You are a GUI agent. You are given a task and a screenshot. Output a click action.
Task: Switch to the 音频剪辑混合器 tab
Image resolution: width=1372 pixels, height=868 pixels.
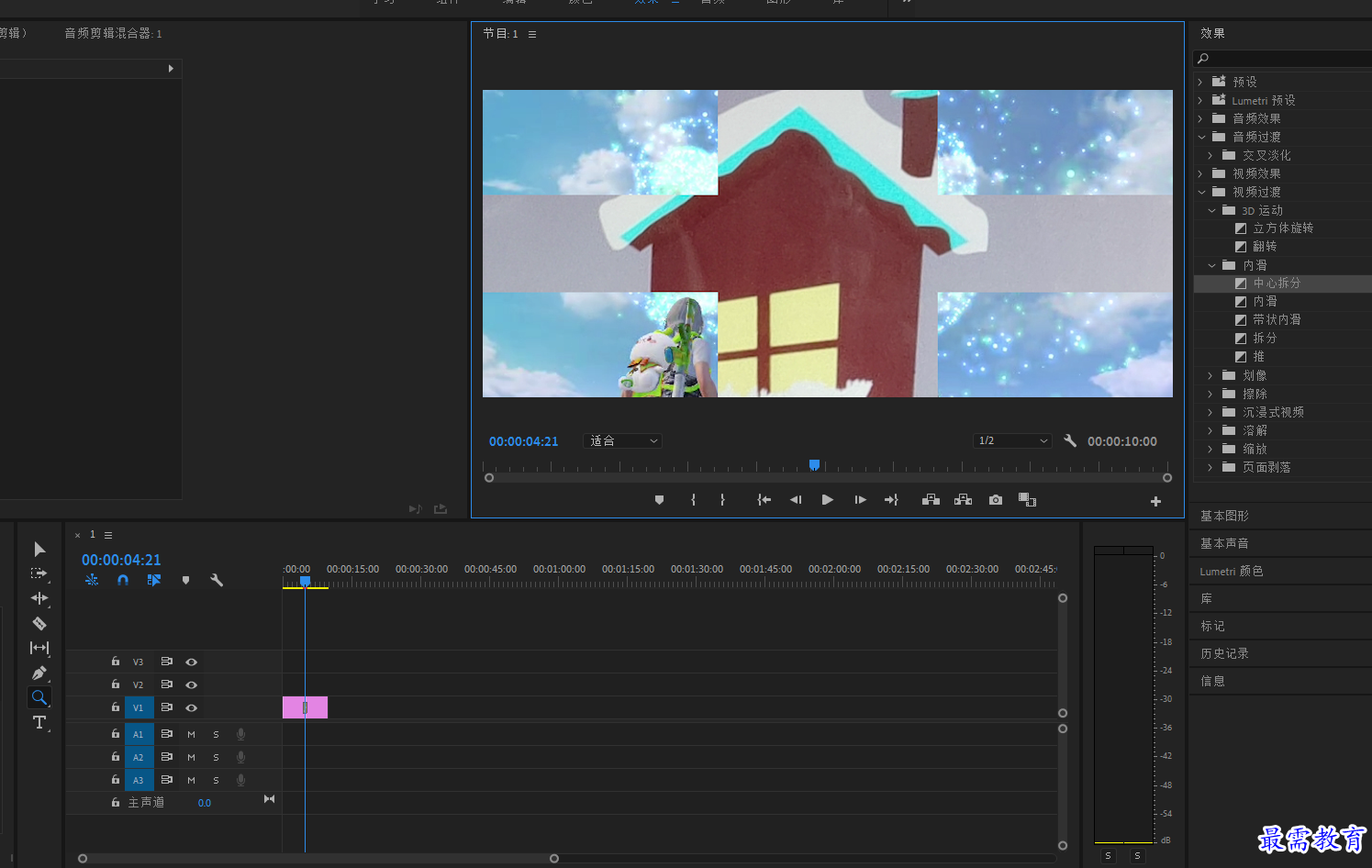(113, 33)
